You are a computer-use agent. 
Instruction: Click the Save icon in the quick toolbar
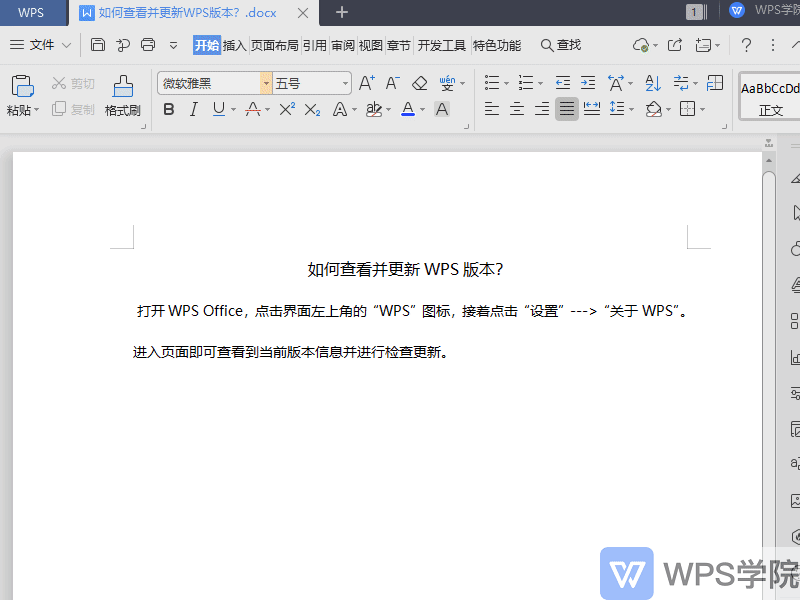[97, 45]
